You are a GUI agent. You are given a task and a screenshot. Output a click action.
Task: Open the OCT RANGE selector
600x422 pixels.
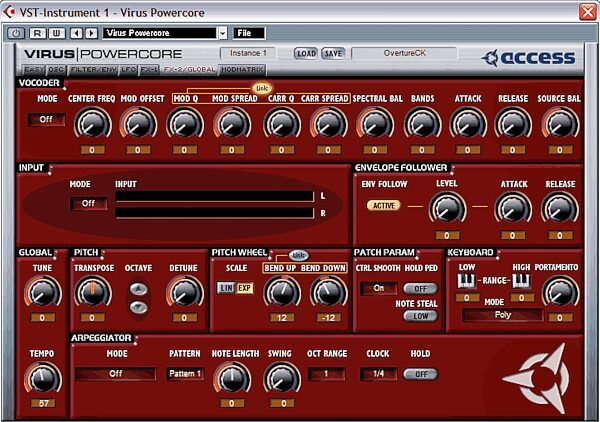click(326, 374)
